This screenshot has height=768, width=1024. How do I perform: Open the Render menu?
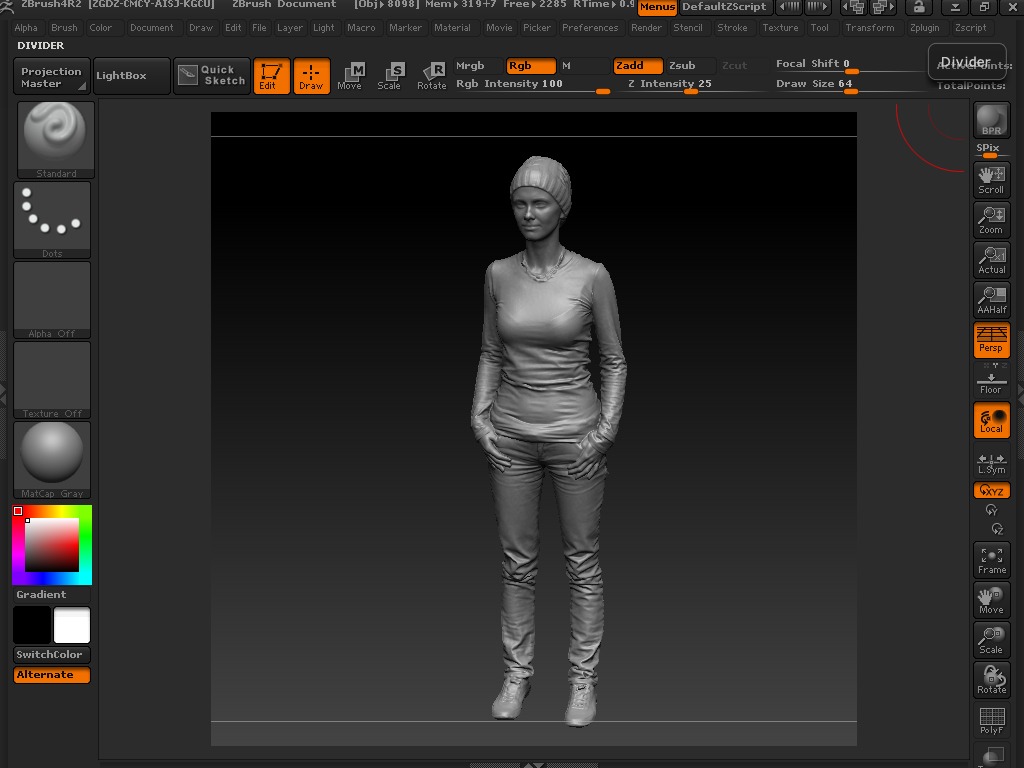[646, 28]
